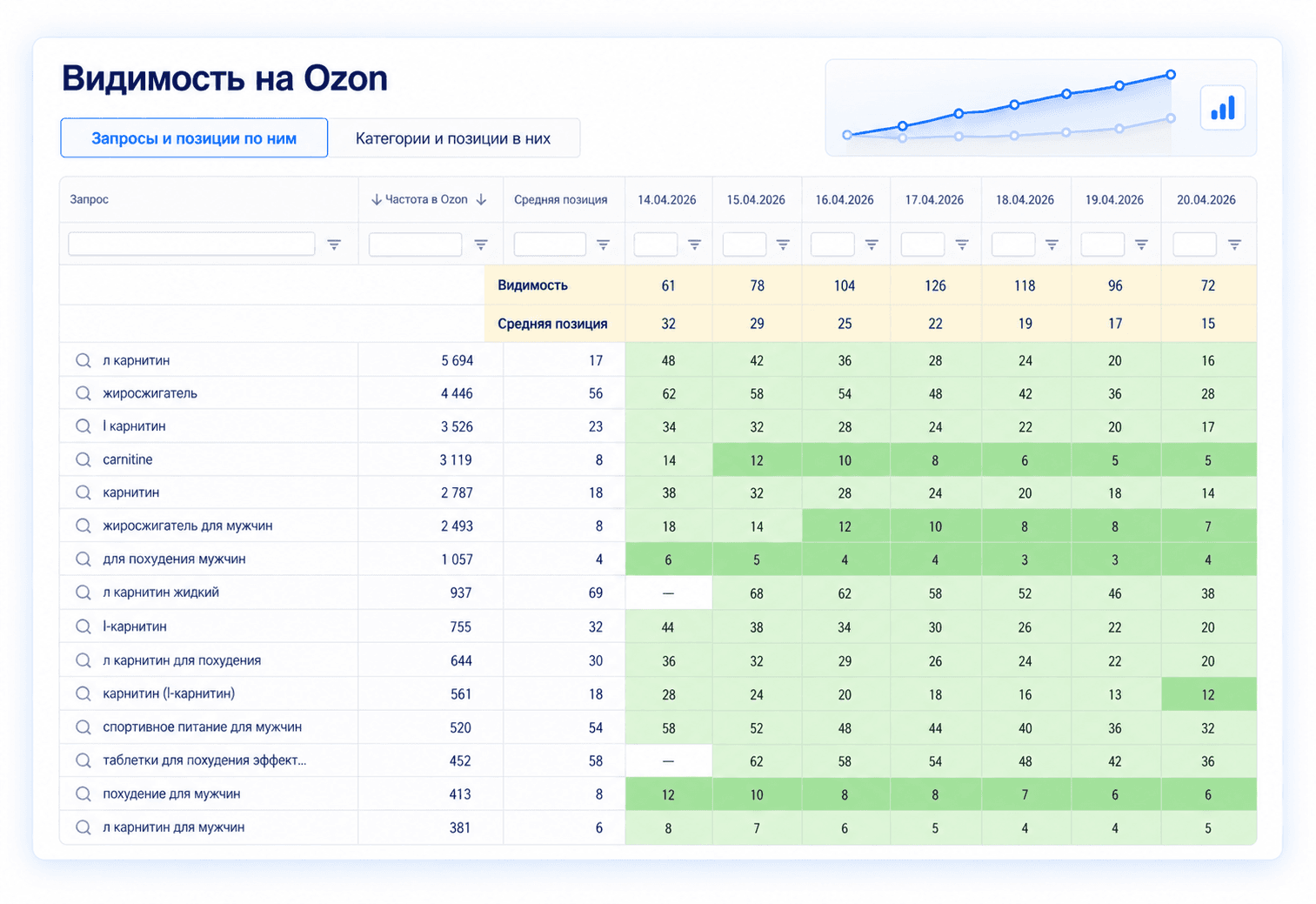Open the bar chart icon button
This screenshot has height=904, width=1316.
coord(1223,109)
